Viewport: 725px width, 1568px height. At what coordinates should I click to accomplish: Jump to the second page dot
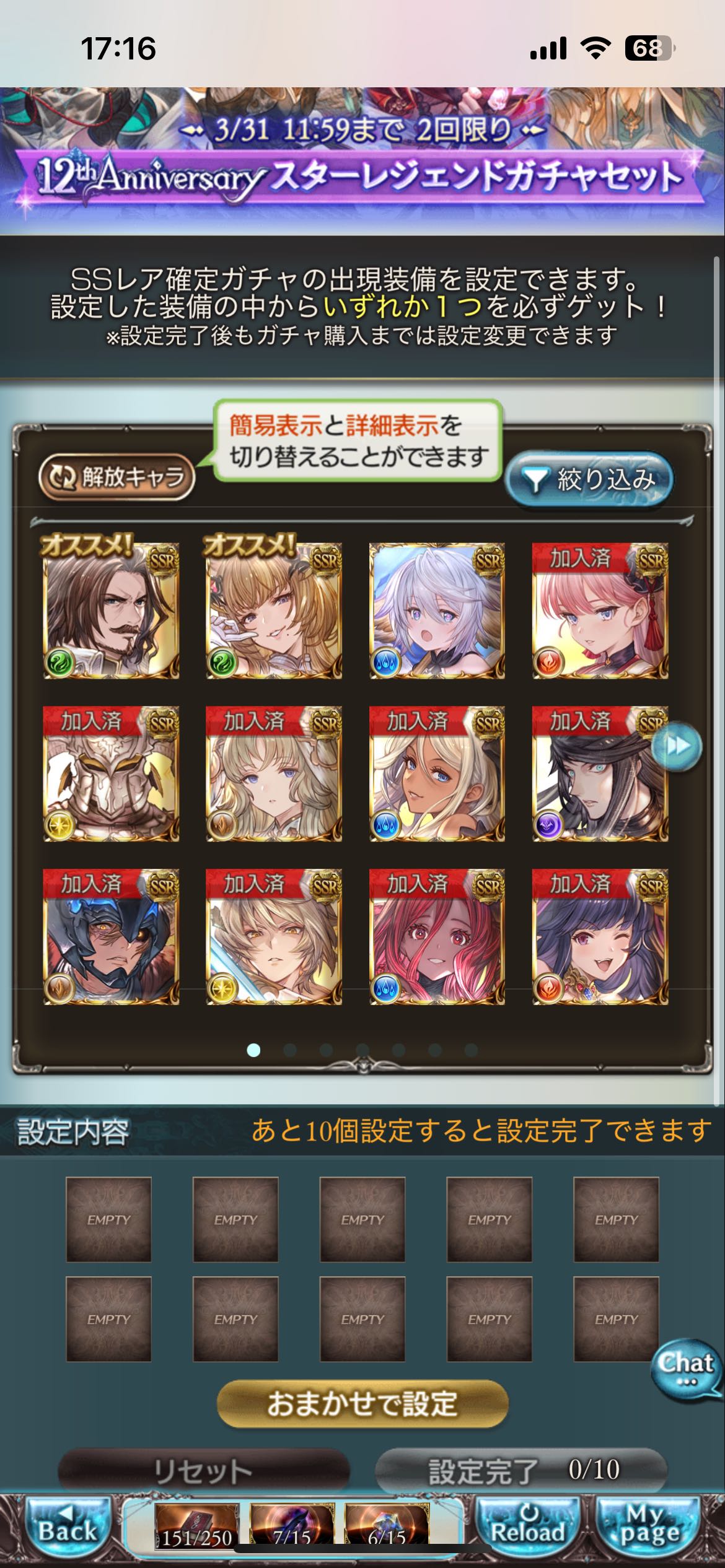(x=289, y=1050)
